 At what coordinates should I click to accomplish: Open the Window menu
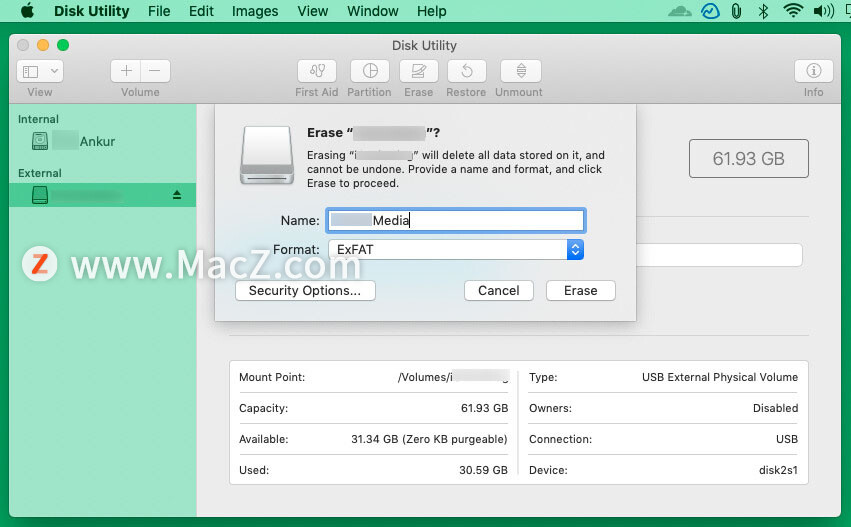tap(372, 11)
